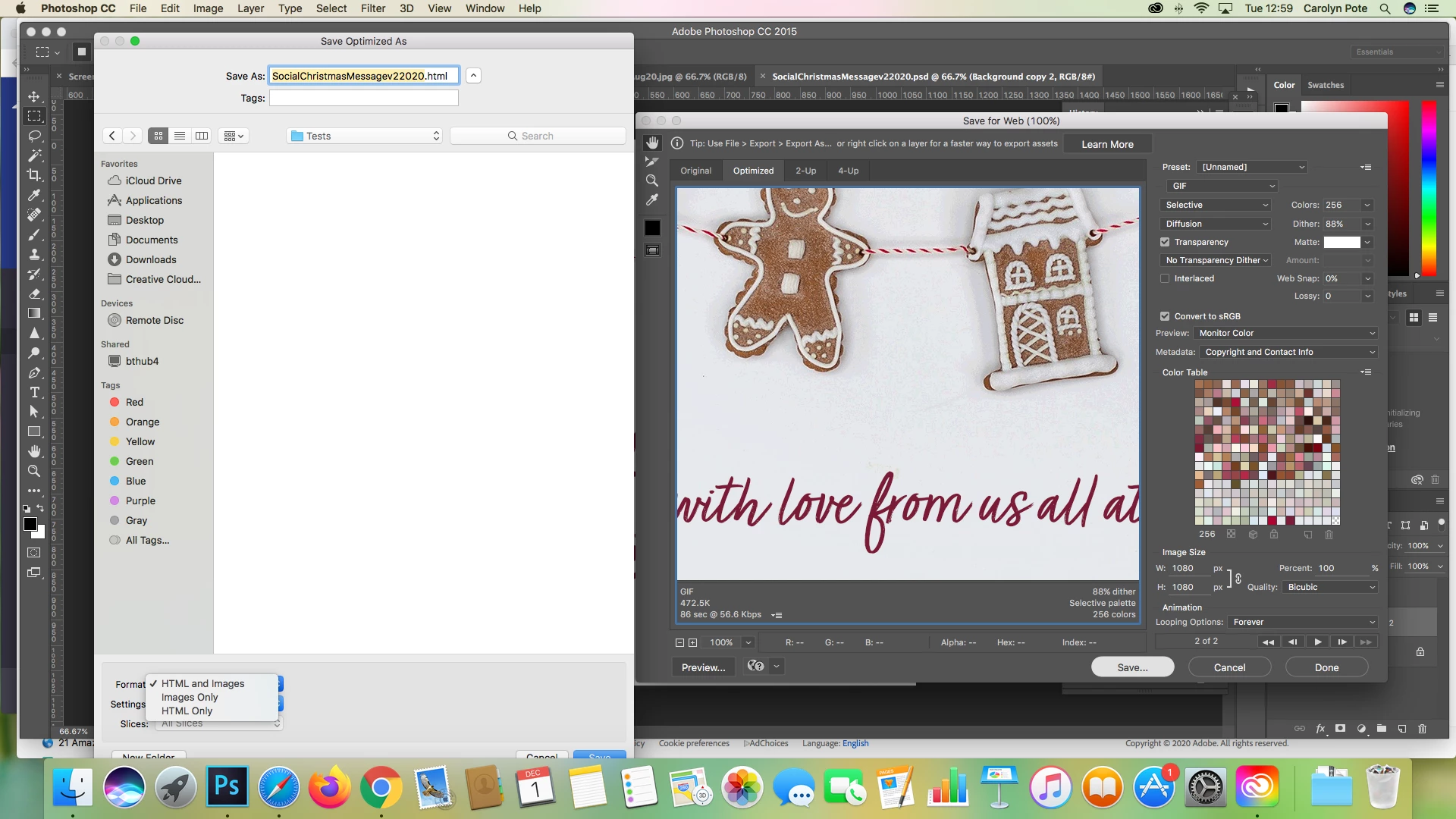Select the Zoom tool in Save for Web dialog
Image resolution: width=1456 pixels, height=819 pixels.
point(652,180)
